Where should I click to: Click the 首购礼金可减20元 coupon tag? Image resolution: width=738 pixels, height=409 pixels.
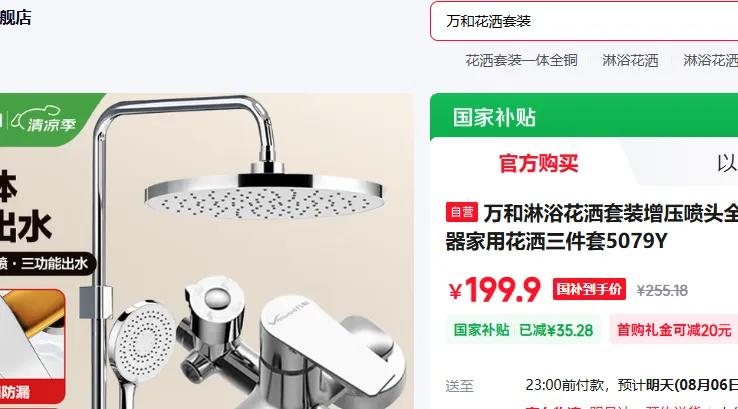point(674,330)
